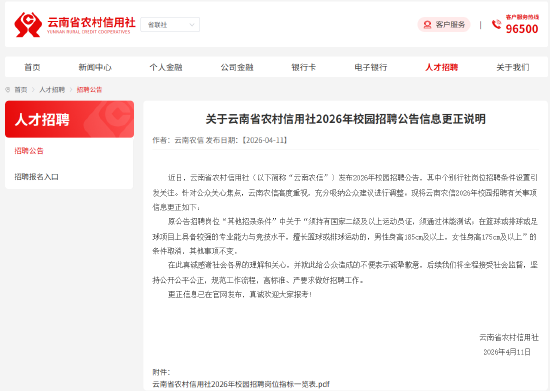The height and width of the screenshot is (391, 550).
Task: Open the 公司金融 navigation menu
Action: (x=237, y=67)
